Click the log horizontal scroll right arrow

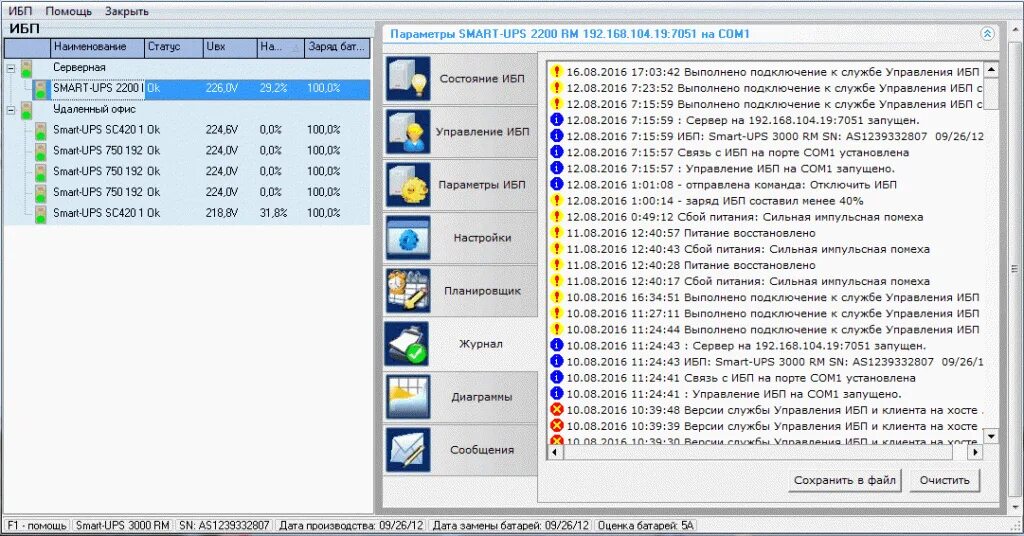[x=975, y=451]
